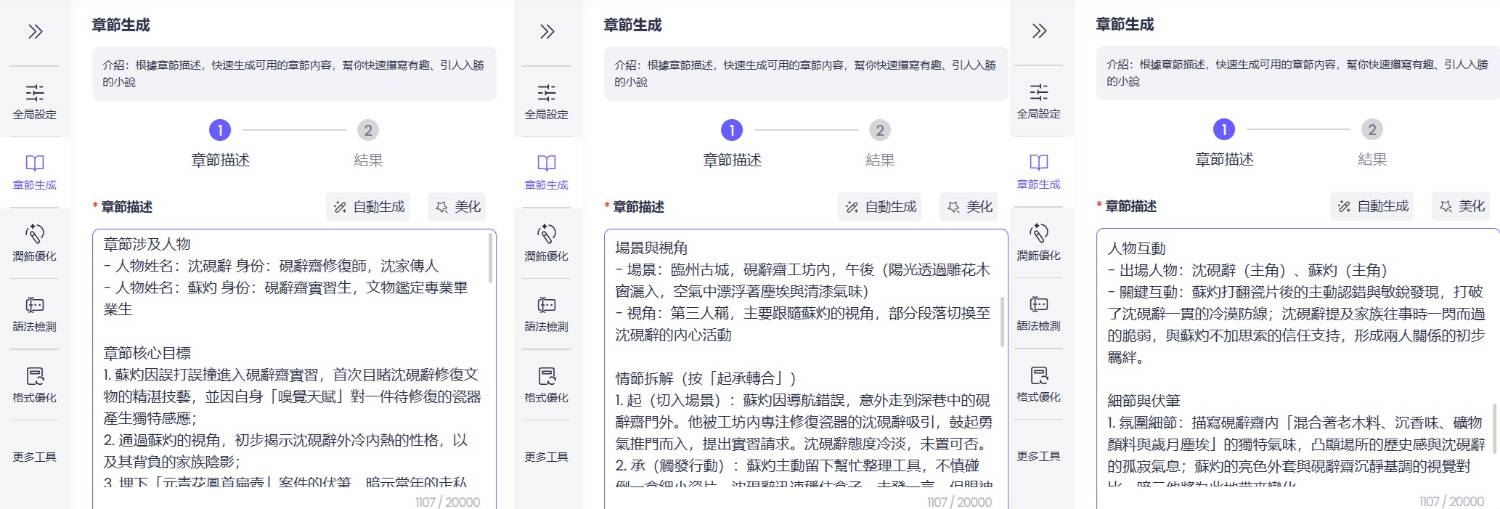Screen dimensions: 1500x509
Task: Click the right panel's sidebar expand chevrons
Action: point(1039,31)
